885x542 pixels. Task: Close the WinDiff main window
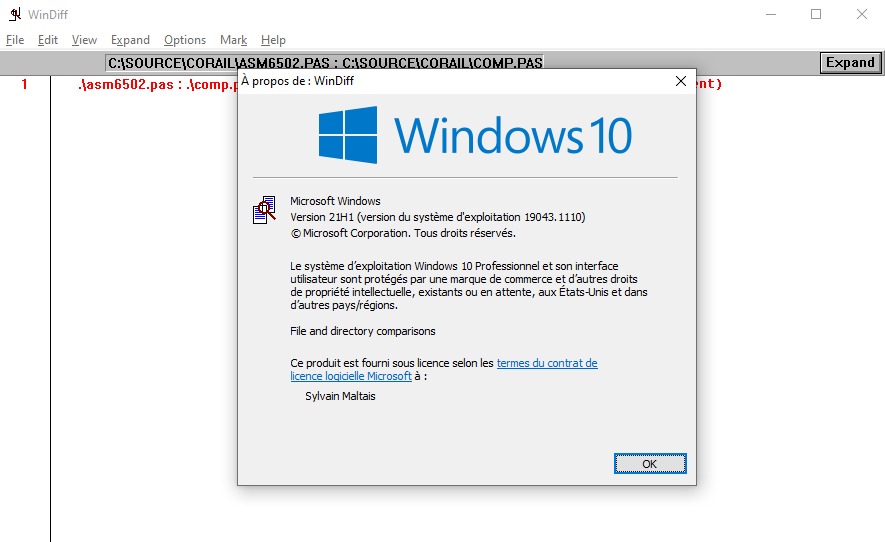click(861, 14)
